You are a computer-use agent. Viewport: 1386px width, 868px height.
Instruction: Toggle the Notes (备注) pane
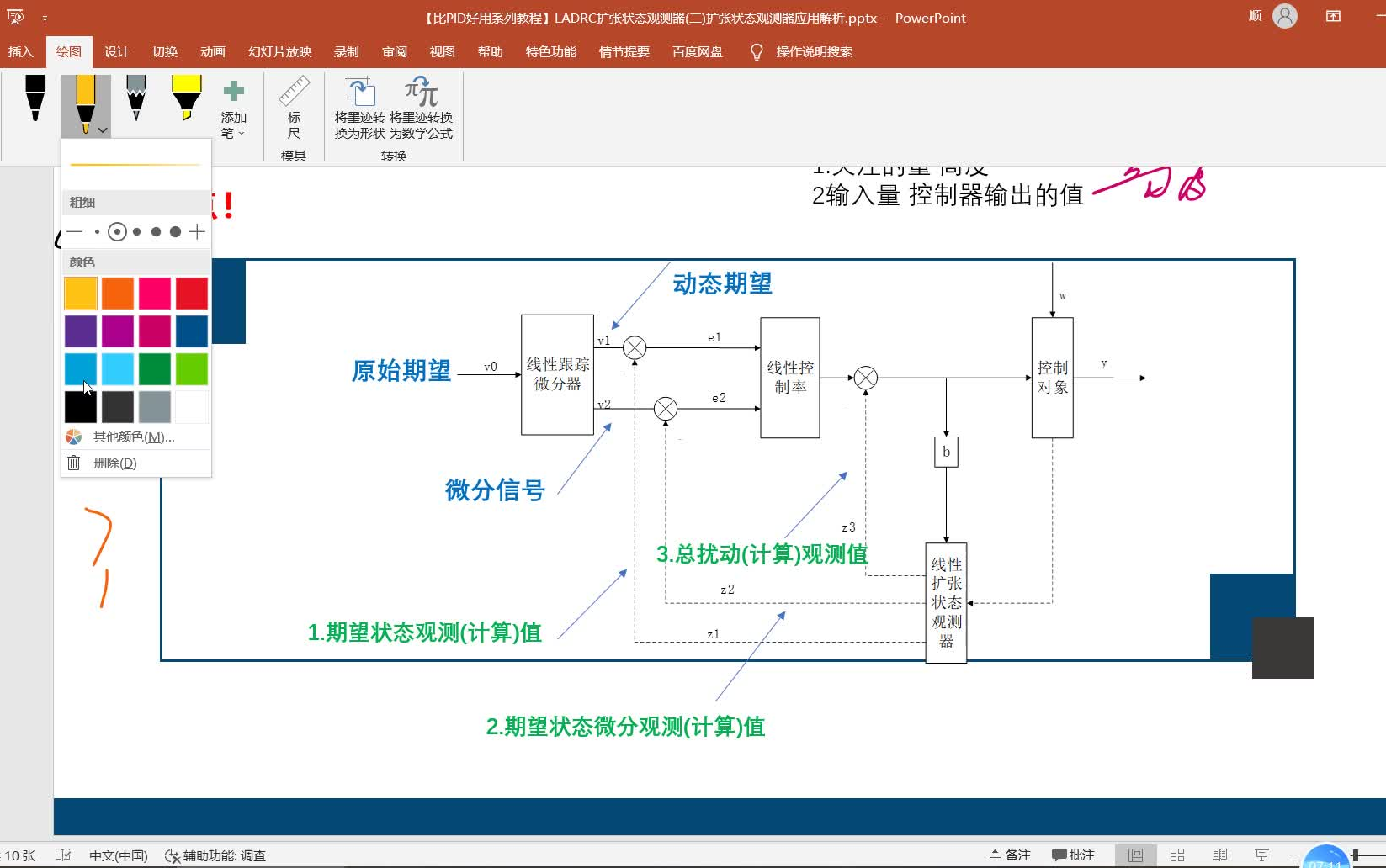point(1010,855)
